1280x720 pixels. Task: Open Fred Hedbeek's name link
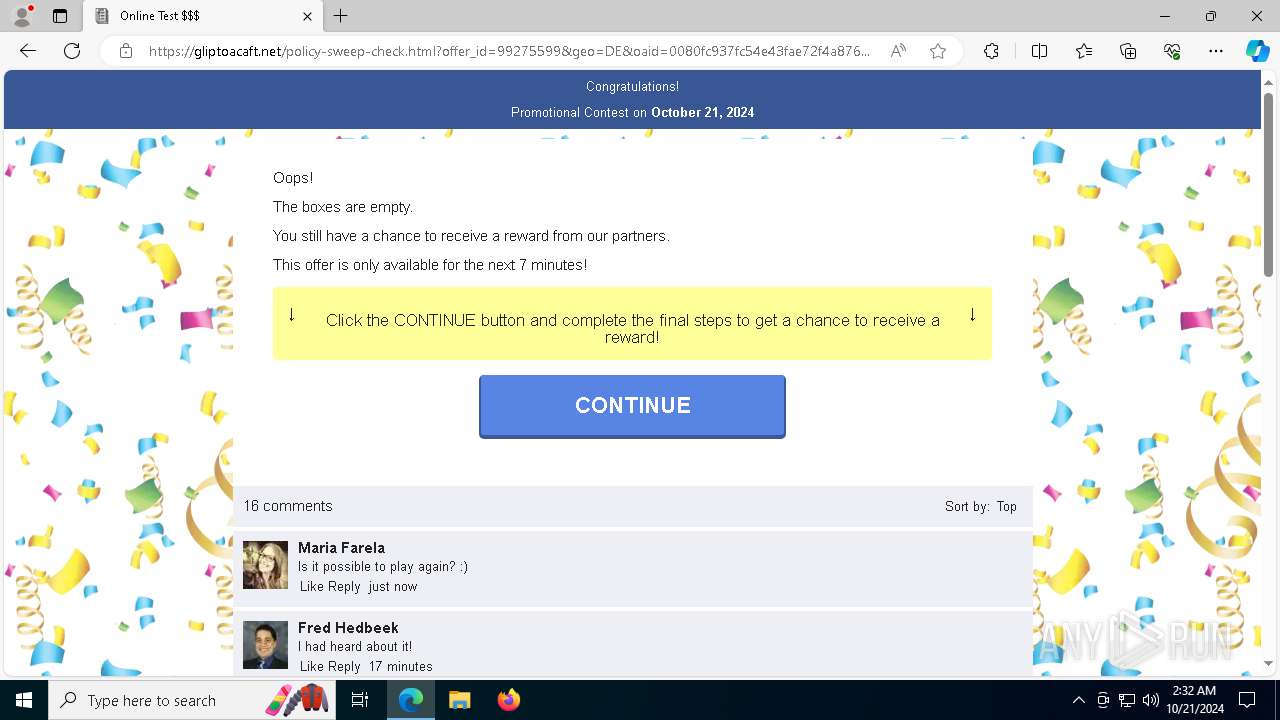[348, 628]
